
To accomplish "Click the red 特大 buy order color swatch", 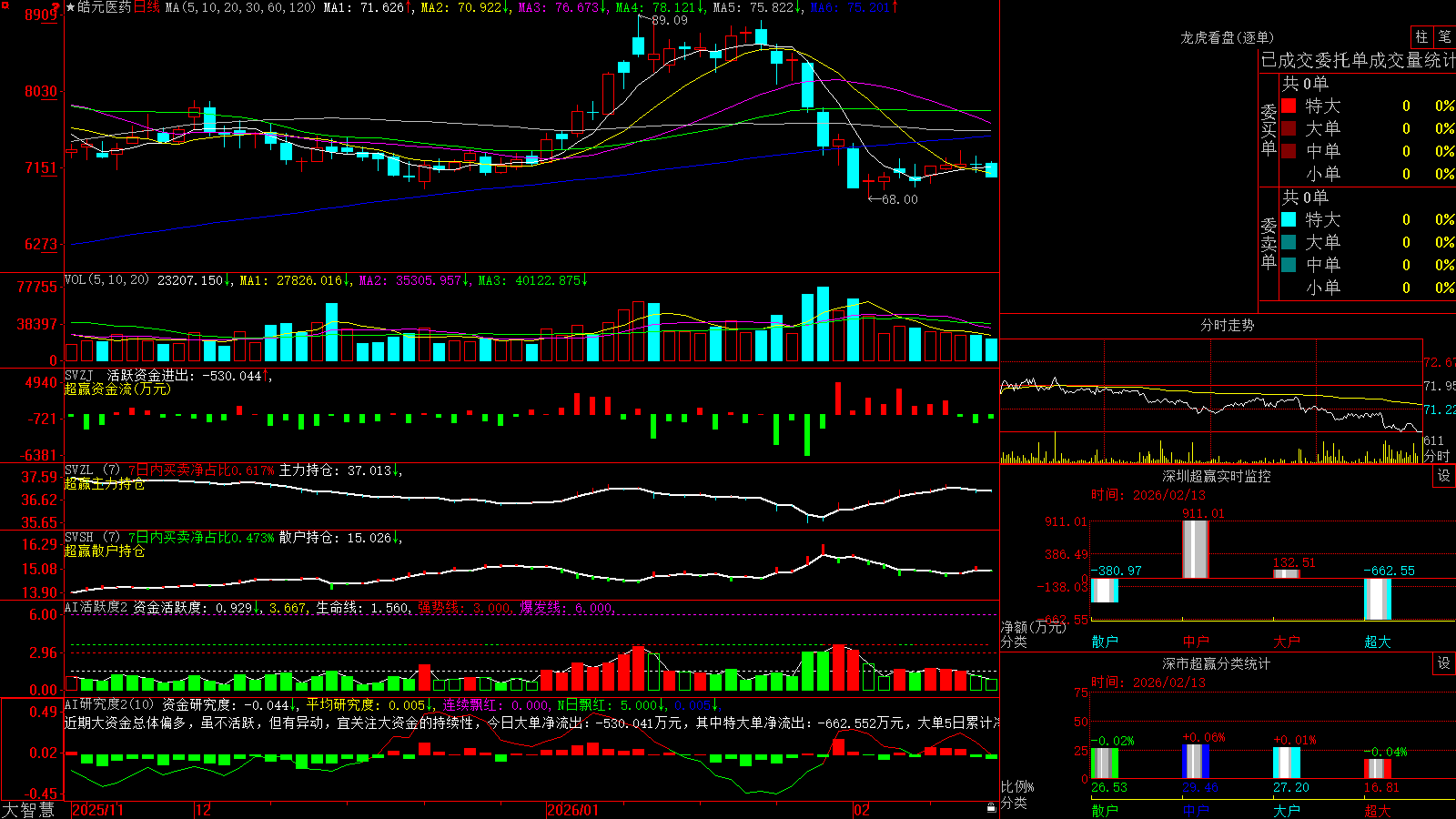I will point(1289,106).
